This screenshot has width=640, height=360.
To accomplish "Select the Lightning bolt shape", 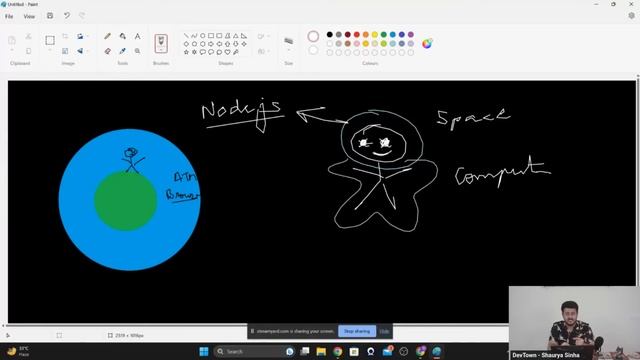I will point(236,52).
